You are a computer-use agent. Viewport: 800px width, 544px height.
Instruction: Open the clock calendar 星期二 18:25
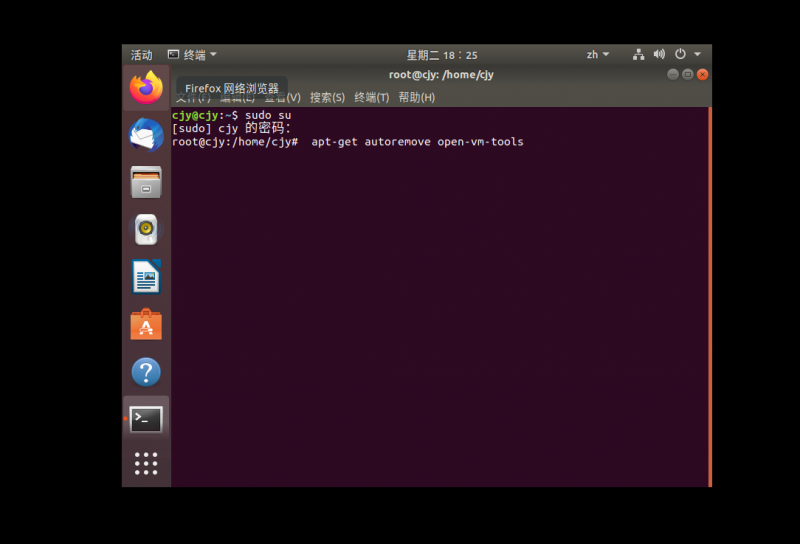(441, 55)
